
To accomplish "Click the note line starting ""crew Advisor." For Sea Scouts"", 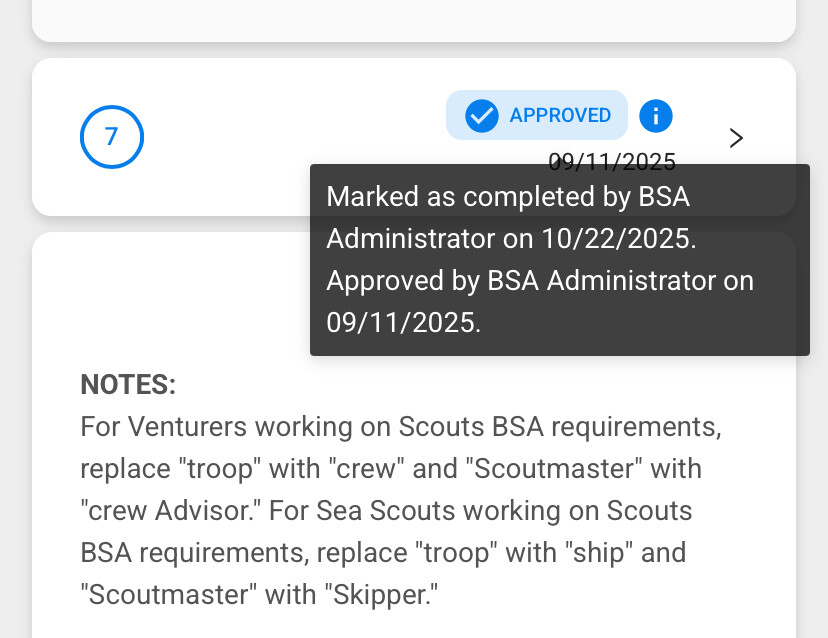I will 386,511.
